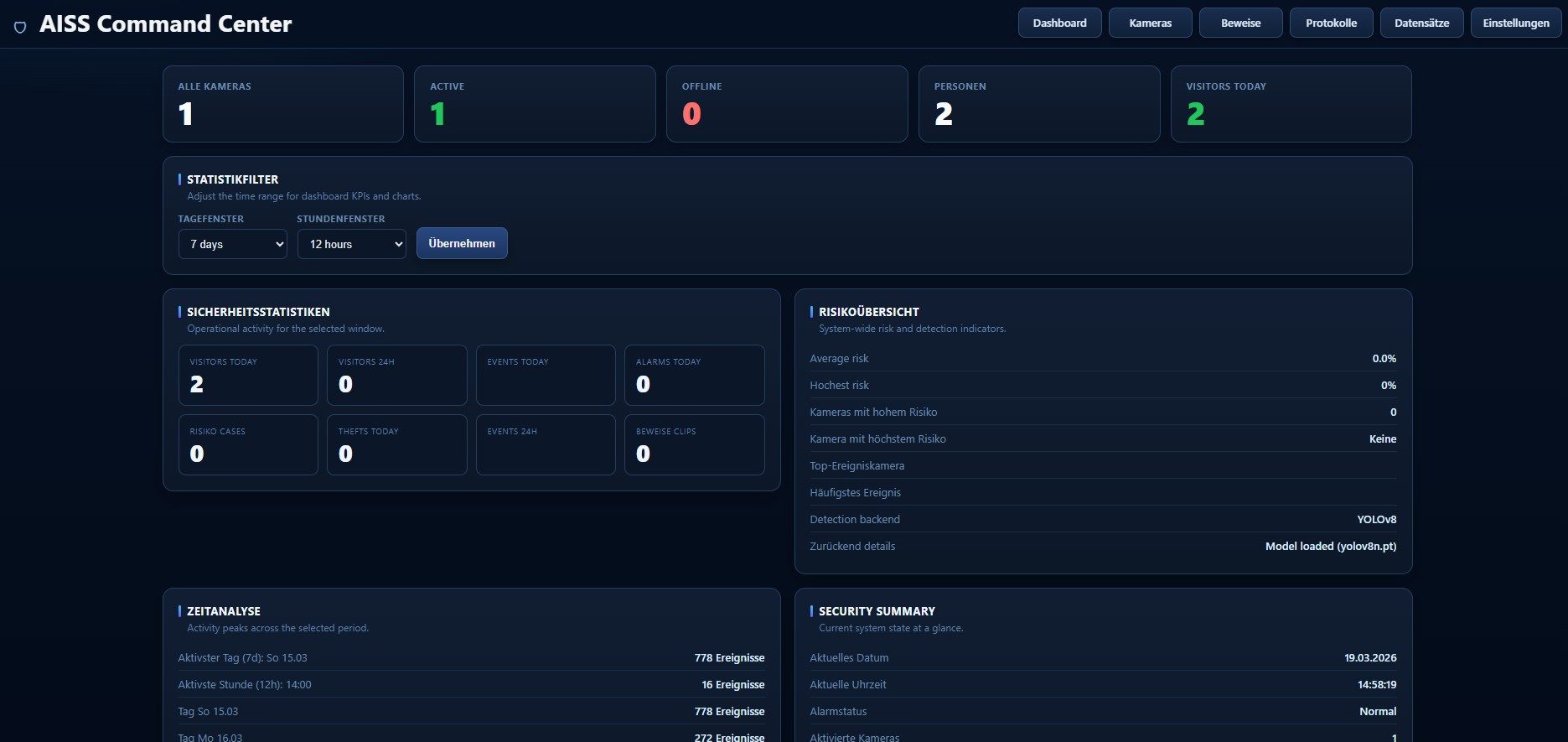
Task: Open the Beweise section
Action: [x=1240, y=23]
